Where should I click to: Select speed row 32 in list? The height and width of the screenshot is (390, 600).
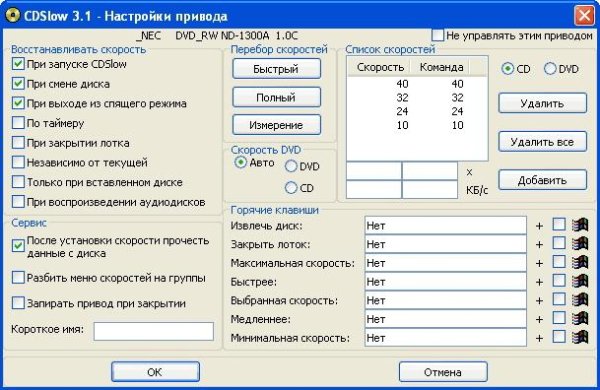[x=417, y=97]
